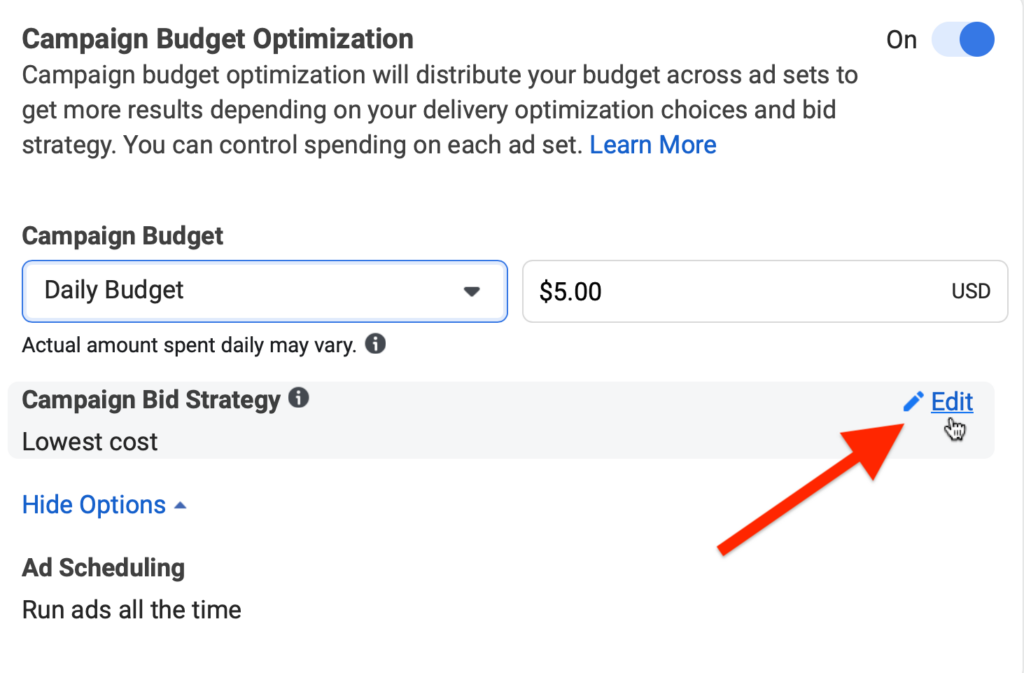Screen dimensions: 1024x673
Task: Click the Campaign Budget Optimization title
Action: [217, 40]
